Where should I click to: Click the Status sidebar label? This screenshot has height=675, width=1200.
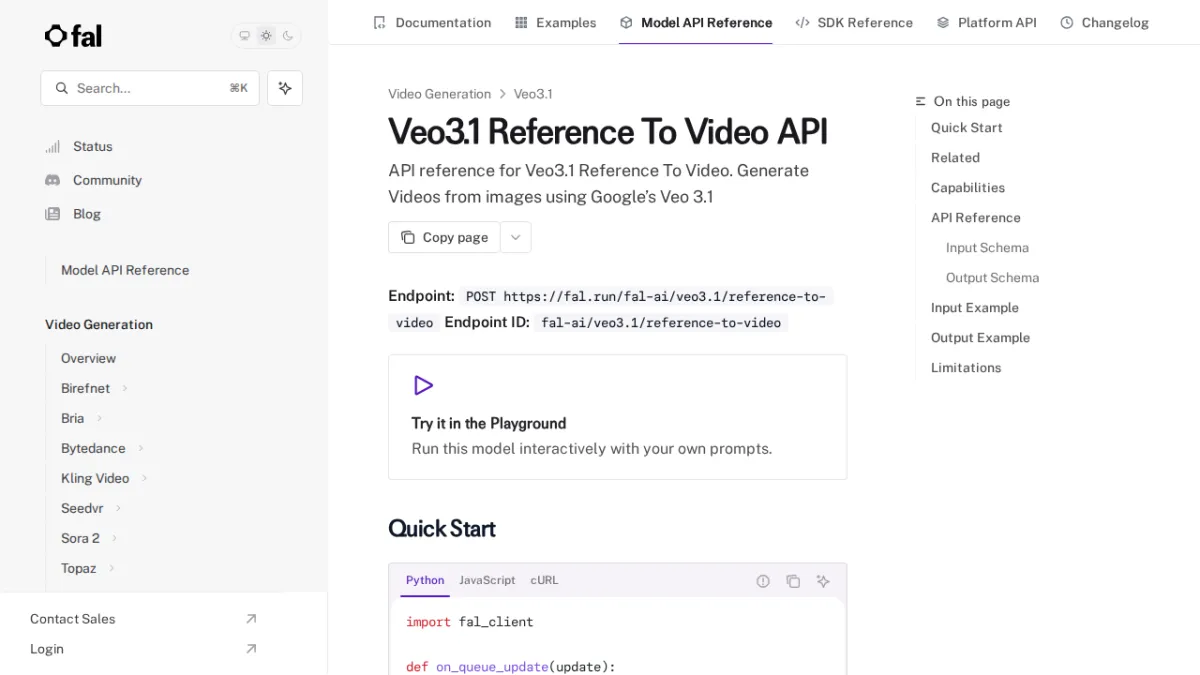[93, 146]
